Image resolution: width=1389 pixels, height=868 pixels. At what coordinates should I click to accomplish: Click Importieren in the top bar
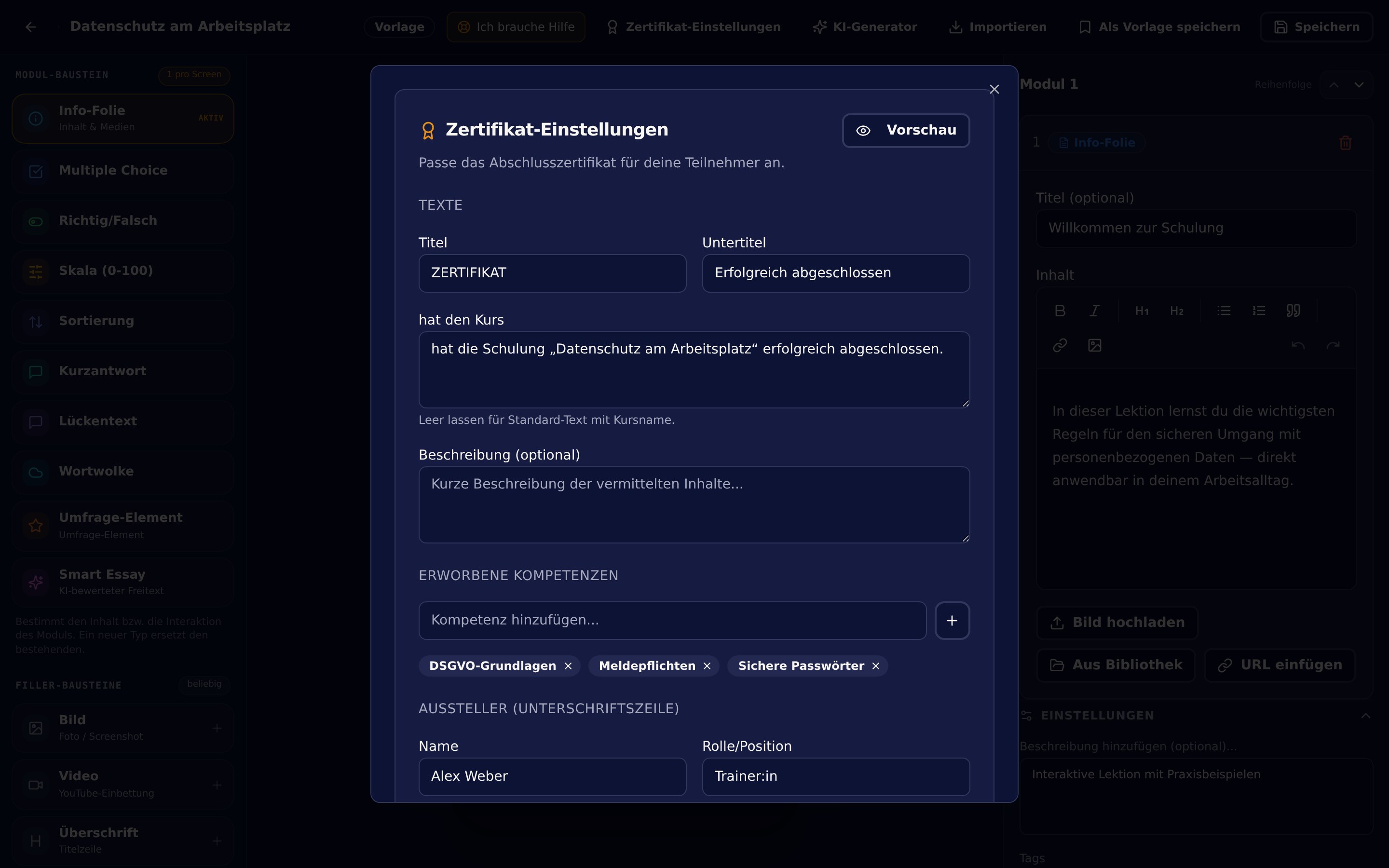coord(997,27)
